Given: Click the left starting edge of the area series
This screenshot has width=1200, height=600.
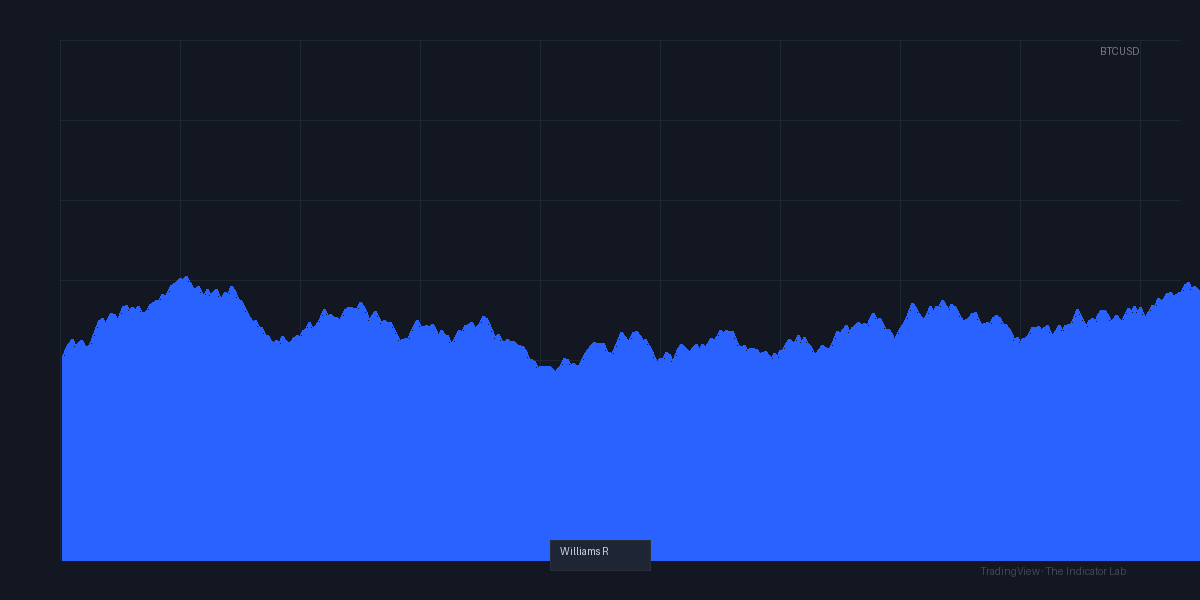Looking at the screenshot, I should (62, 357).
